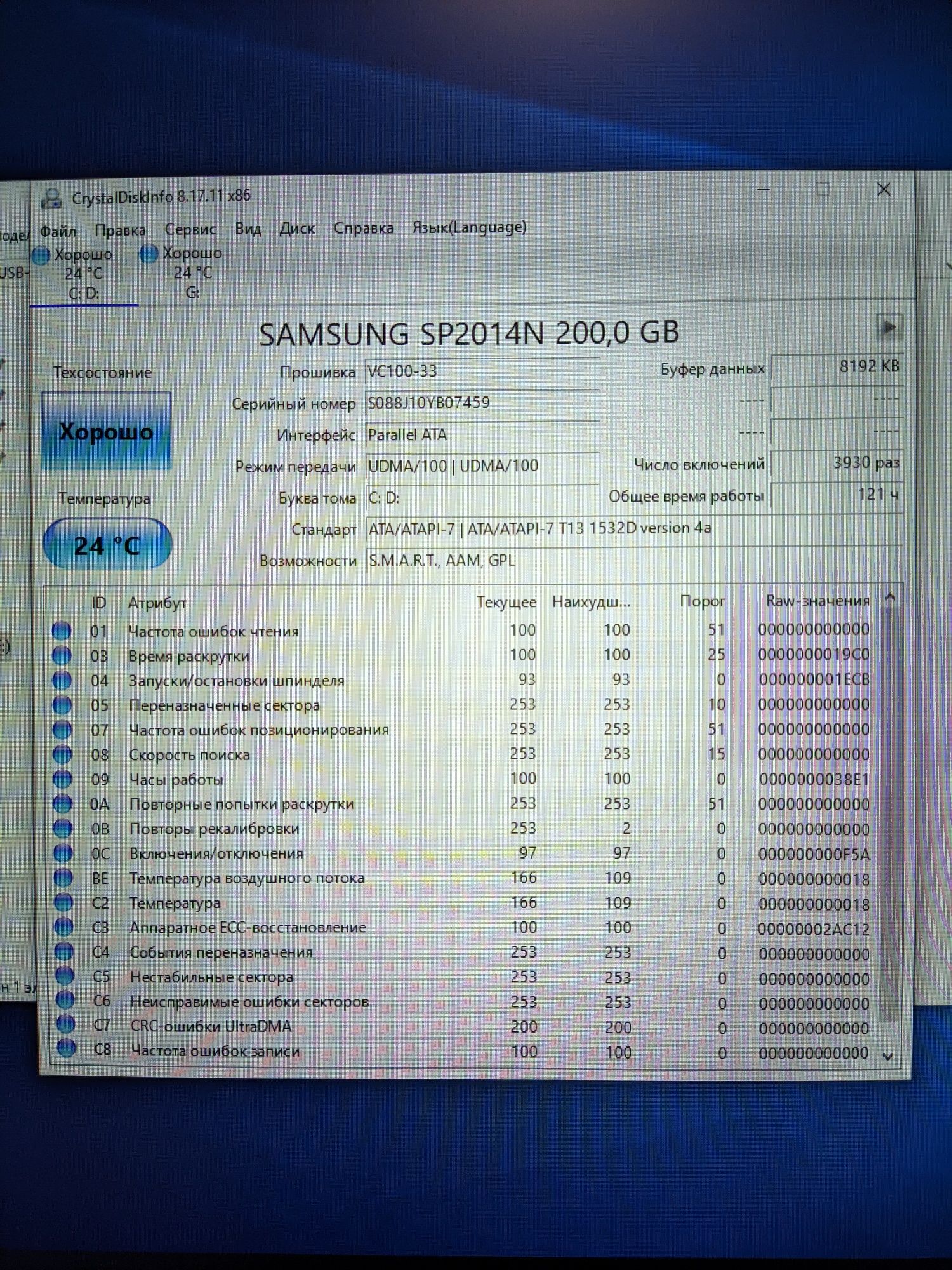Screen dimensions: 952x1270
Task: Click status icon for C2 Температура row
Action: click(63, 902)
